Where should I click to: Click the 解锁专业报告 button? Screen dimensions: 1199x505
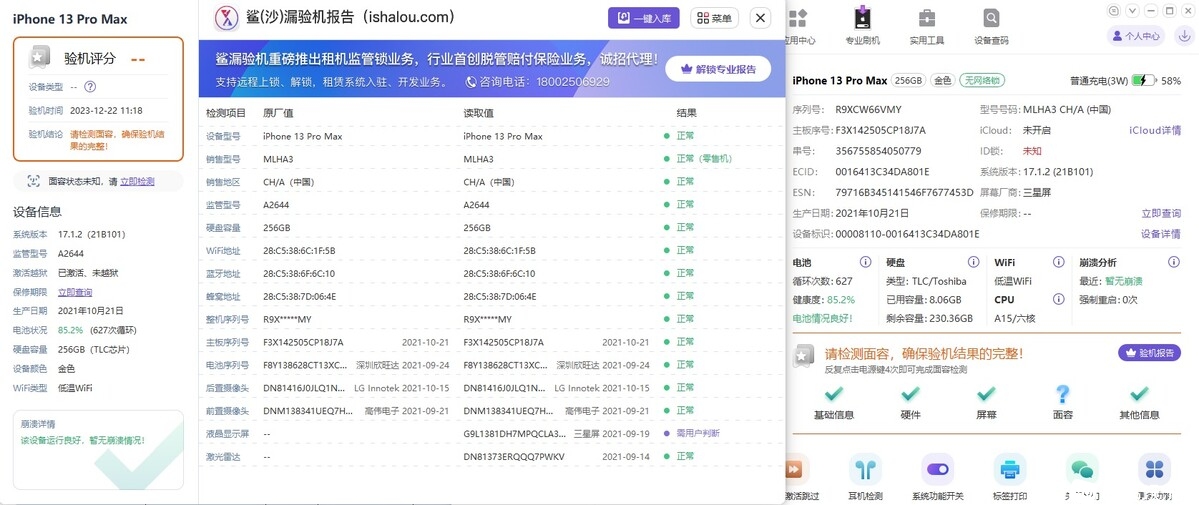coord(717,69)
